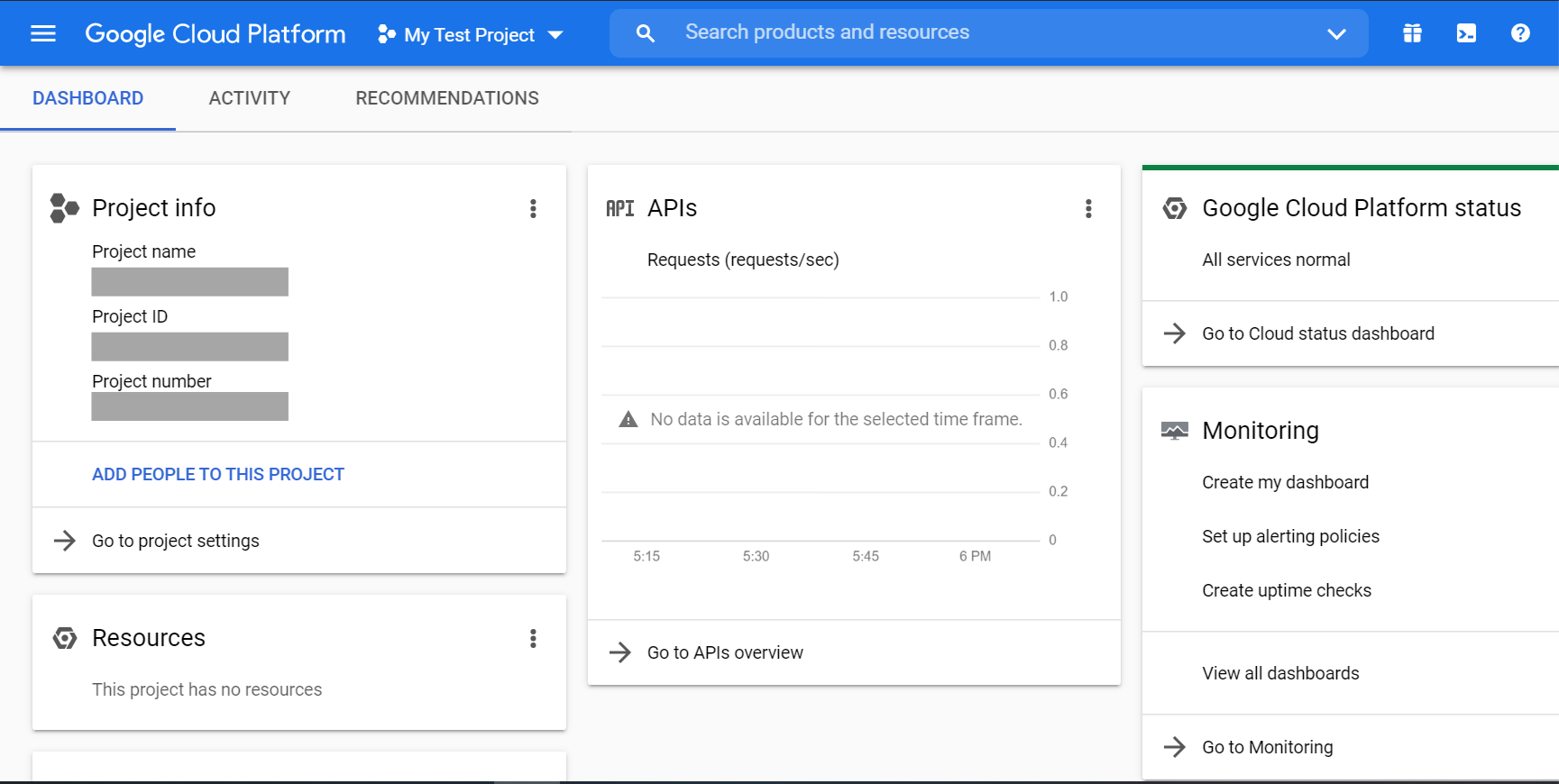Select Create my dashboard
Viewport: 1559px width, 784px height.
[x=1285, y=482]
